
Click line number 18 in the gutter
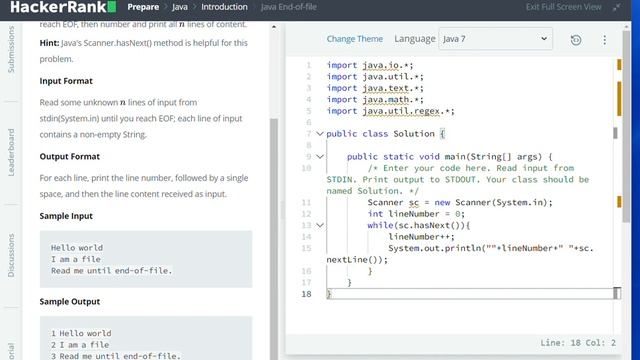pyautogui.click(x=307, y=294)
